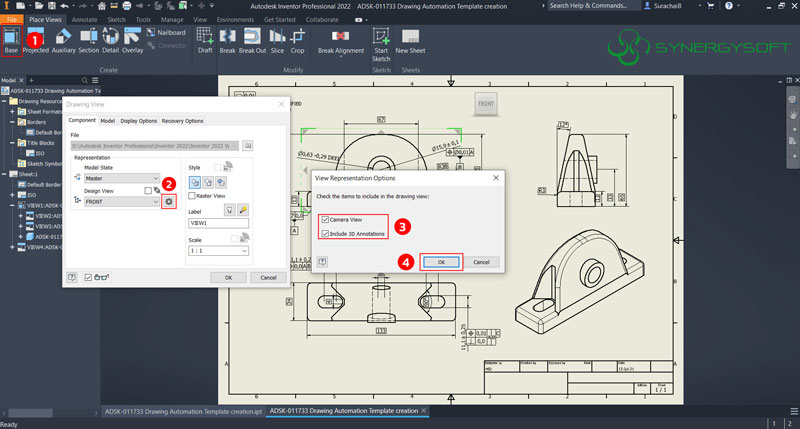Select the Base view tool
This screenshot has width=800, height=429.
click(x=11, y=41)
